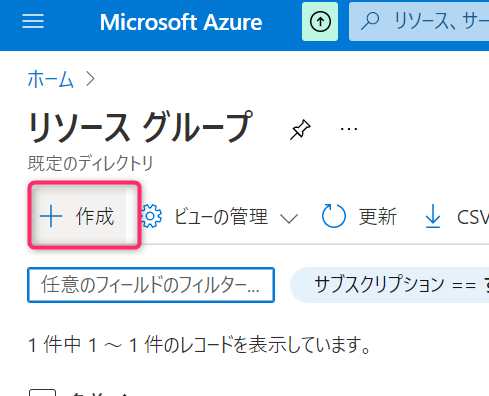Focus the 任意のフィールドのフィルター input
Viewport: 489px width, 396px height.
click(x=151, y=285)
